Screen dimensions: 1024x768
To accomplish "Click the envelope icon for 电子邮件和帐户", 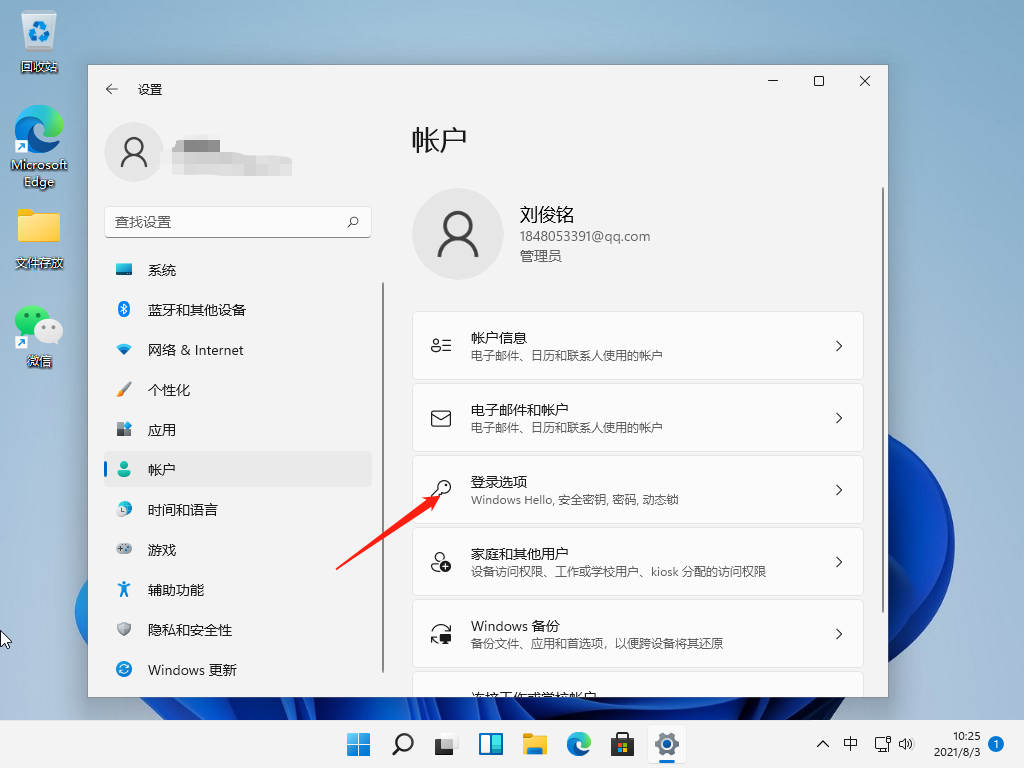I will (x=441, y=417).
